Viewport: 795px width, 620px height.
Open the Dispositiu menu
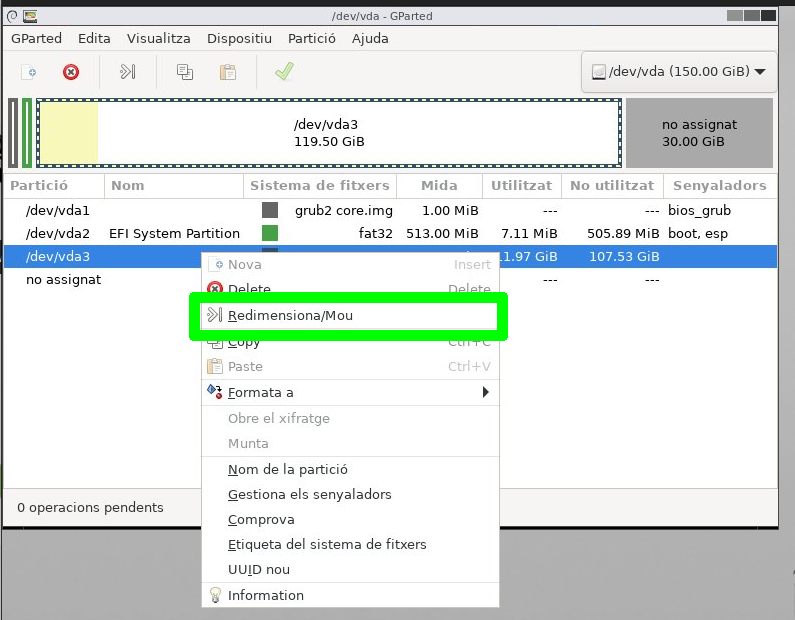pos(239,38)
